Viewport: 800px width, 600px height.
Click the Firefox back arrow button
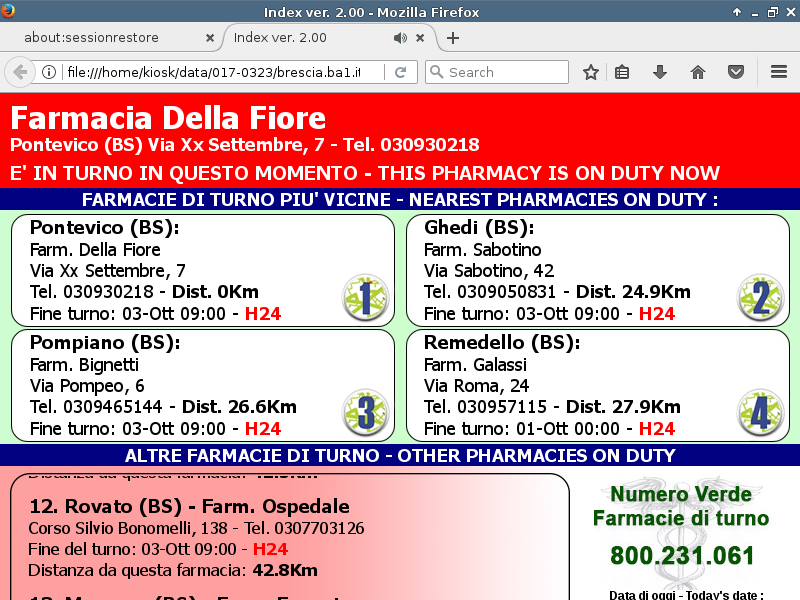coord(19,72)
